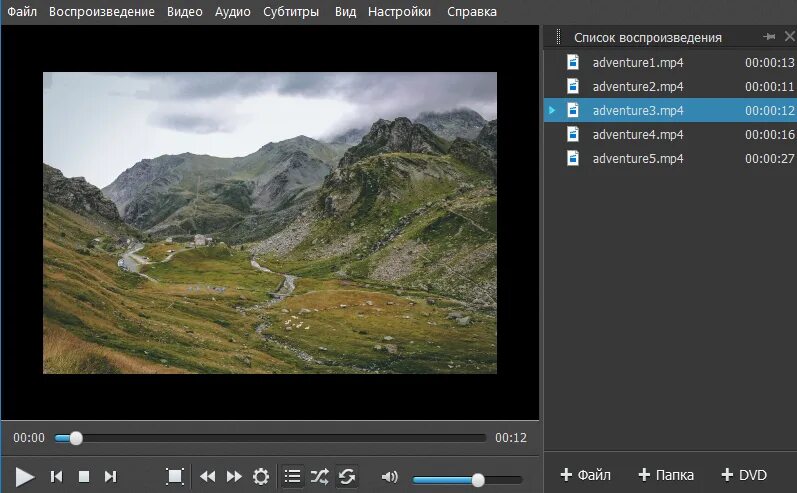Toggle the playlist panel button

coord(293,476)
